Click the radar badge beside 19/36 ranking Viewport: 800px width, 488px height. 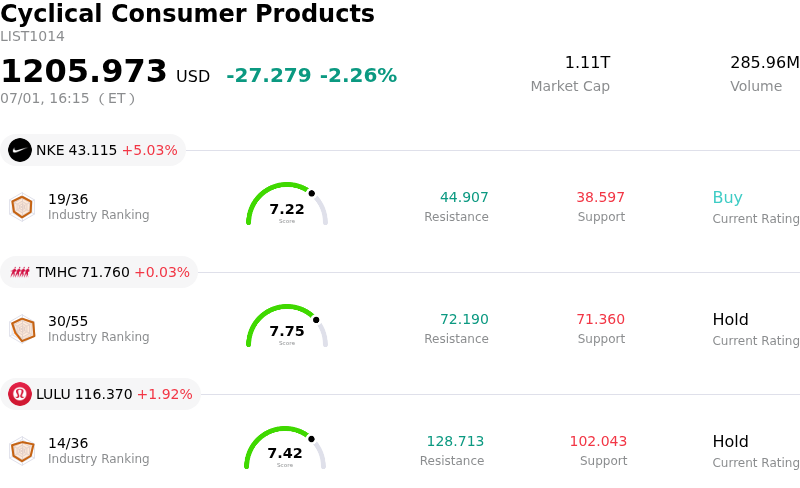click(22, 207)
